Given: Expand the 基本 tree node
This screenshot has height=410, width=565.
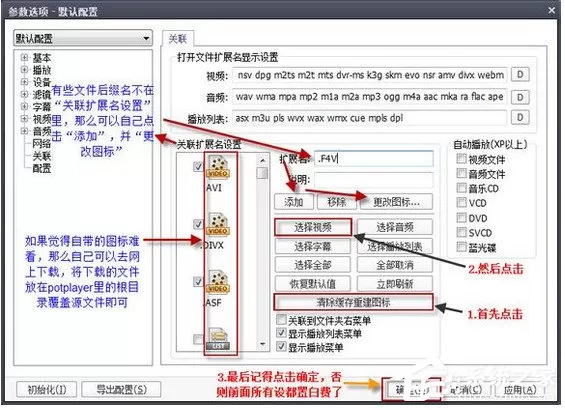Looking at the screenshot, I should pos(24,57).
